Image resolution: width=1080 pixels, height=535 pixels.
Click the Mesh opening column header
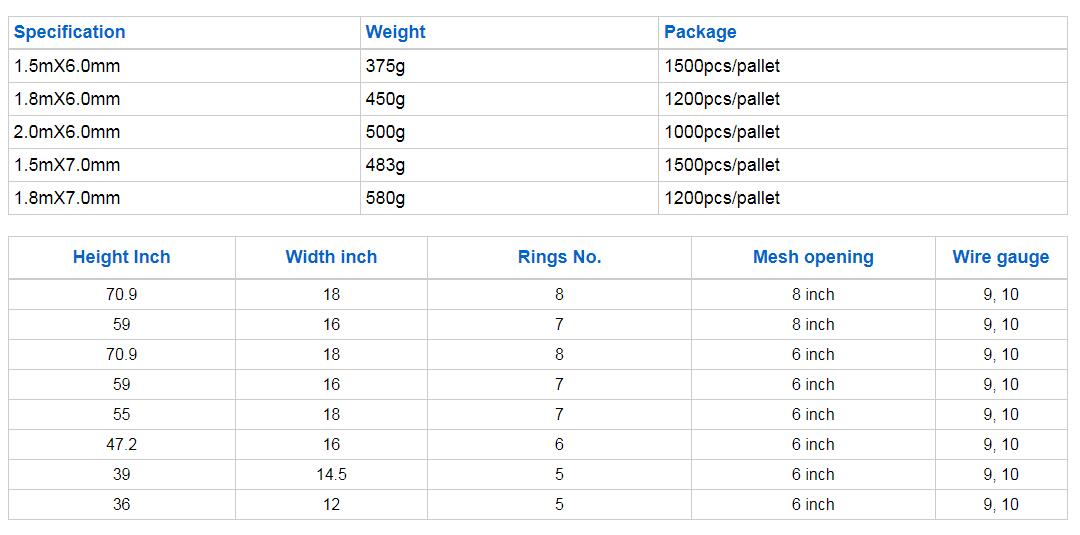pos(813,258)
